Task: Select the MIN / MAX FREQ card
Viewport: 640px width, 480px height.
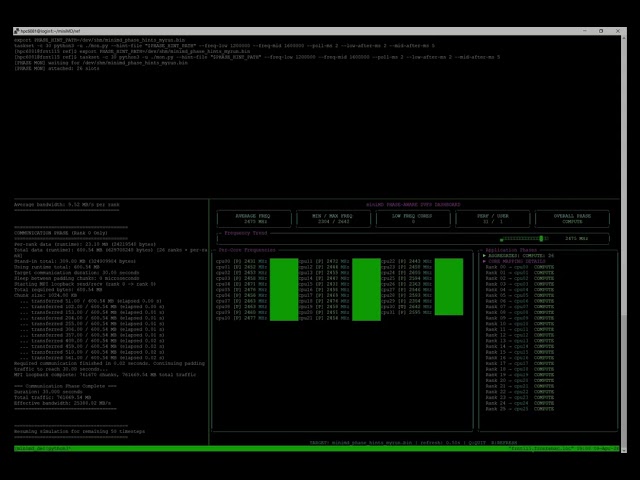Action: point(333,219)
